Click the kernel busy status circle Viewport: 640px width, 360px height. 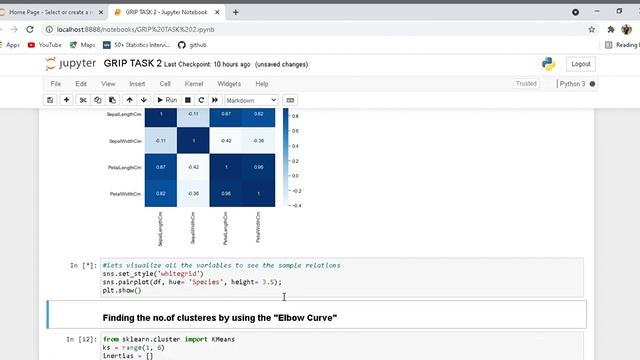(592, 84)
